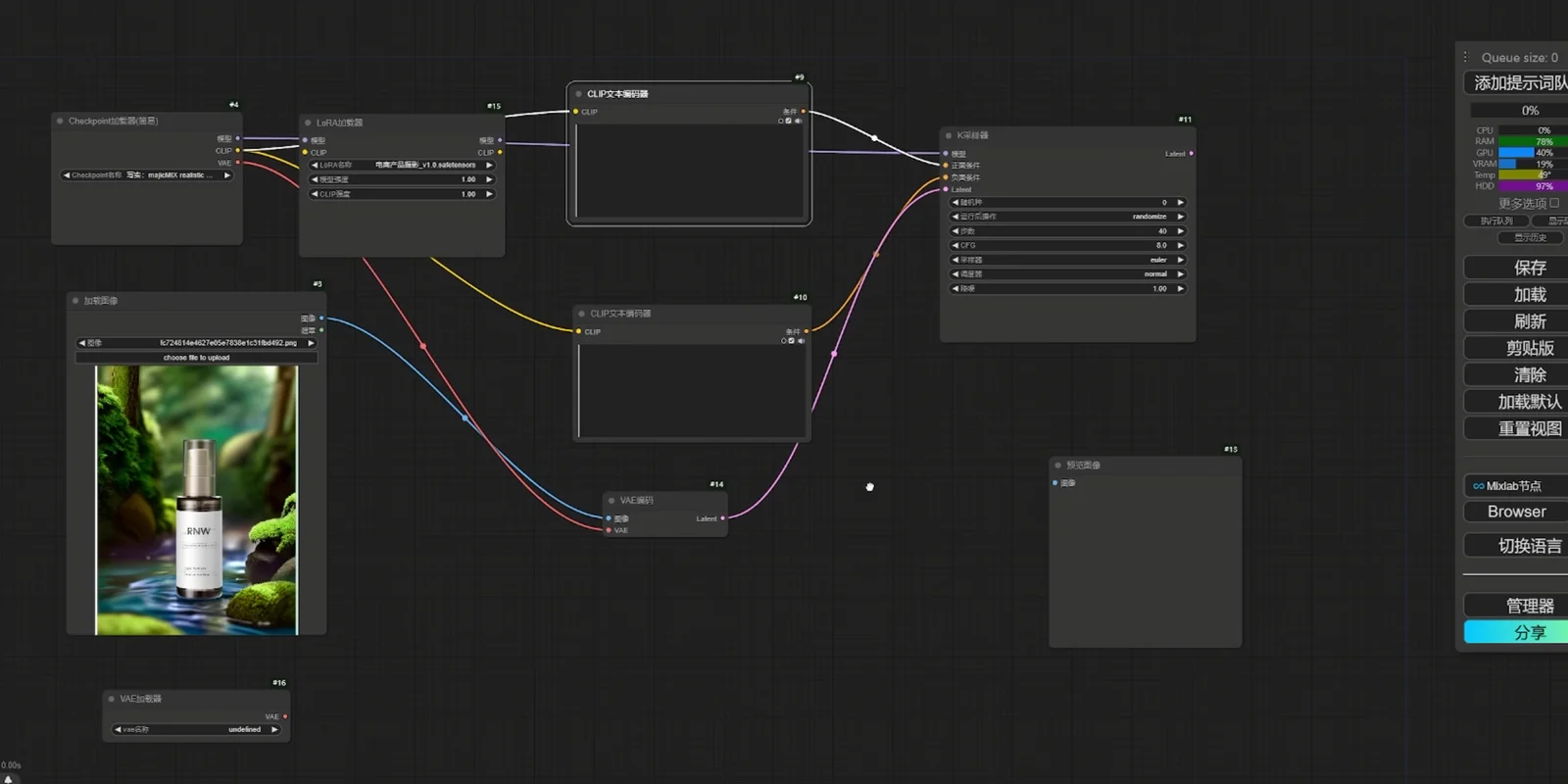Click the VAE output socket on Checkpoint加载器
This screenshot has width=1568, height=784.
coord(238,163)
